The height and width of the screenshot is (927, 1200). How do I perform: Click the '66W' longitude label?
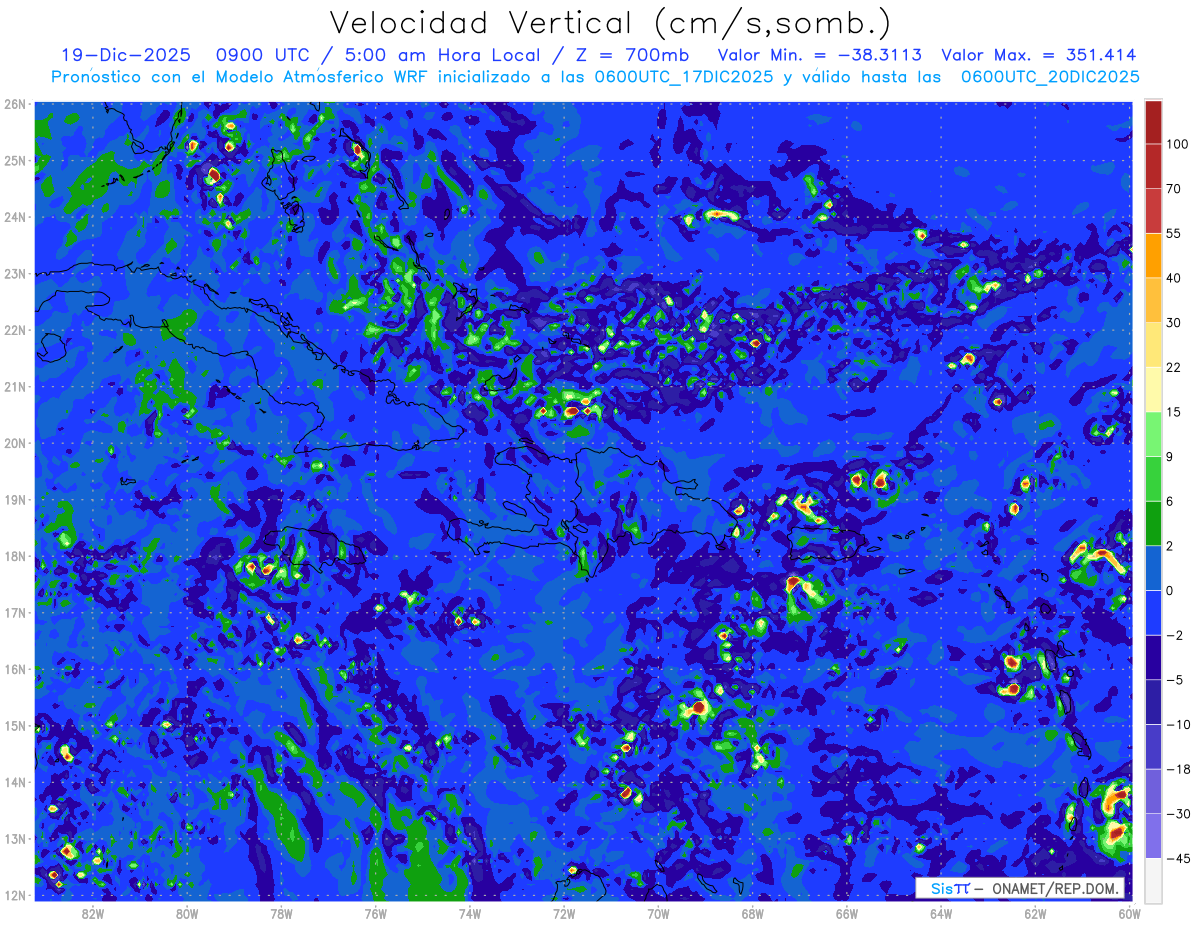click(847, 912)
